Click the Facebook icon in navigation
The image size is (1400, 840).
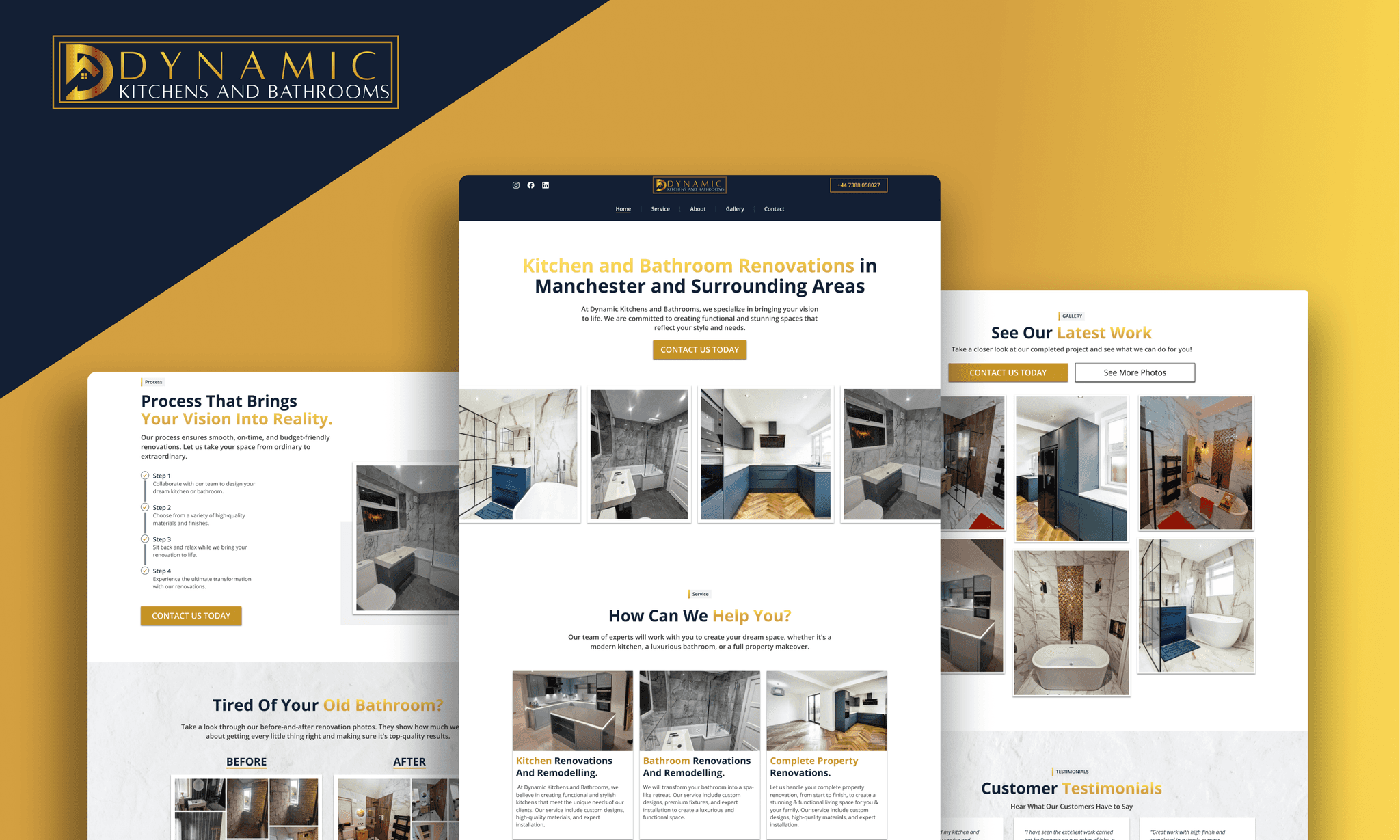click(531, 184)
